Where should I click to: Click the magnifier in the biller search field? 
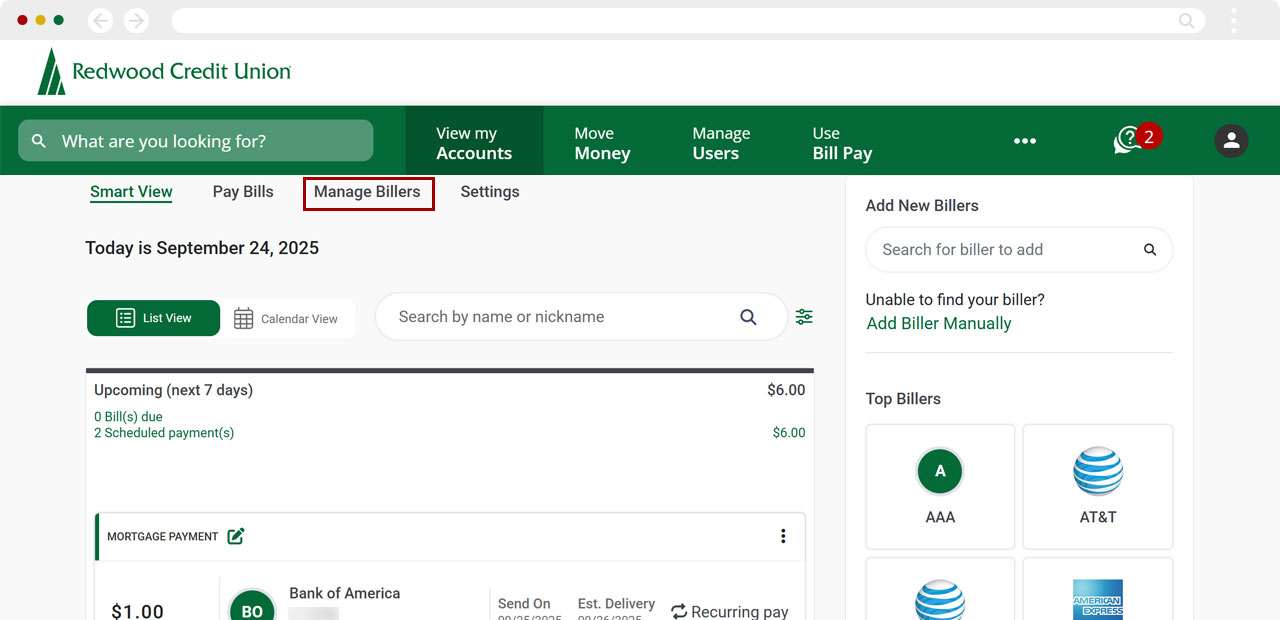point(1149,249)
